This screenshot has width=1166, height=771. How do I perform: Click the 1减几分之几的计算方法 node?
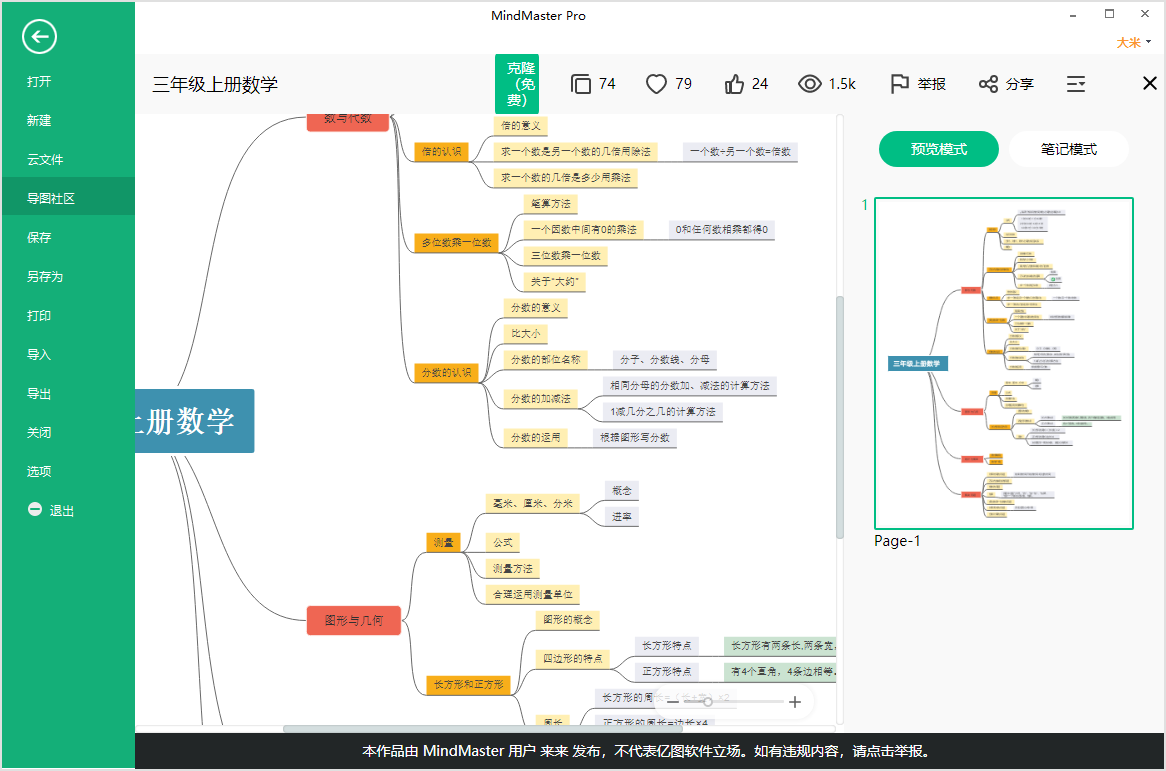point(663,412)
